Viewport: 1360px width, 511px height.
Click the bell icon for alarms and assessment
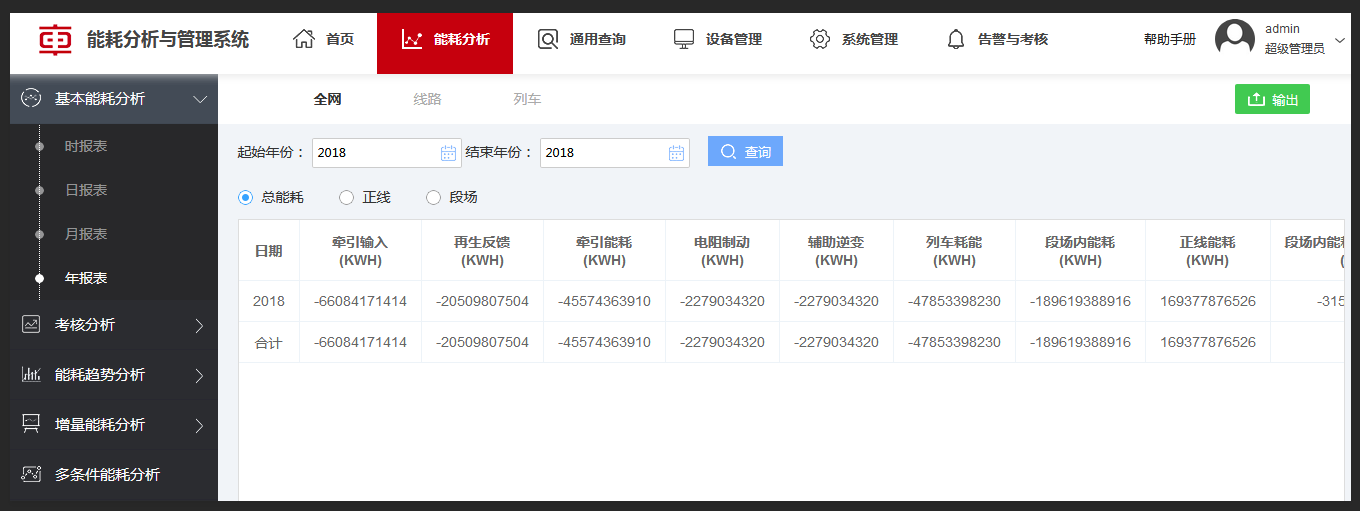(x=956, y=39)
